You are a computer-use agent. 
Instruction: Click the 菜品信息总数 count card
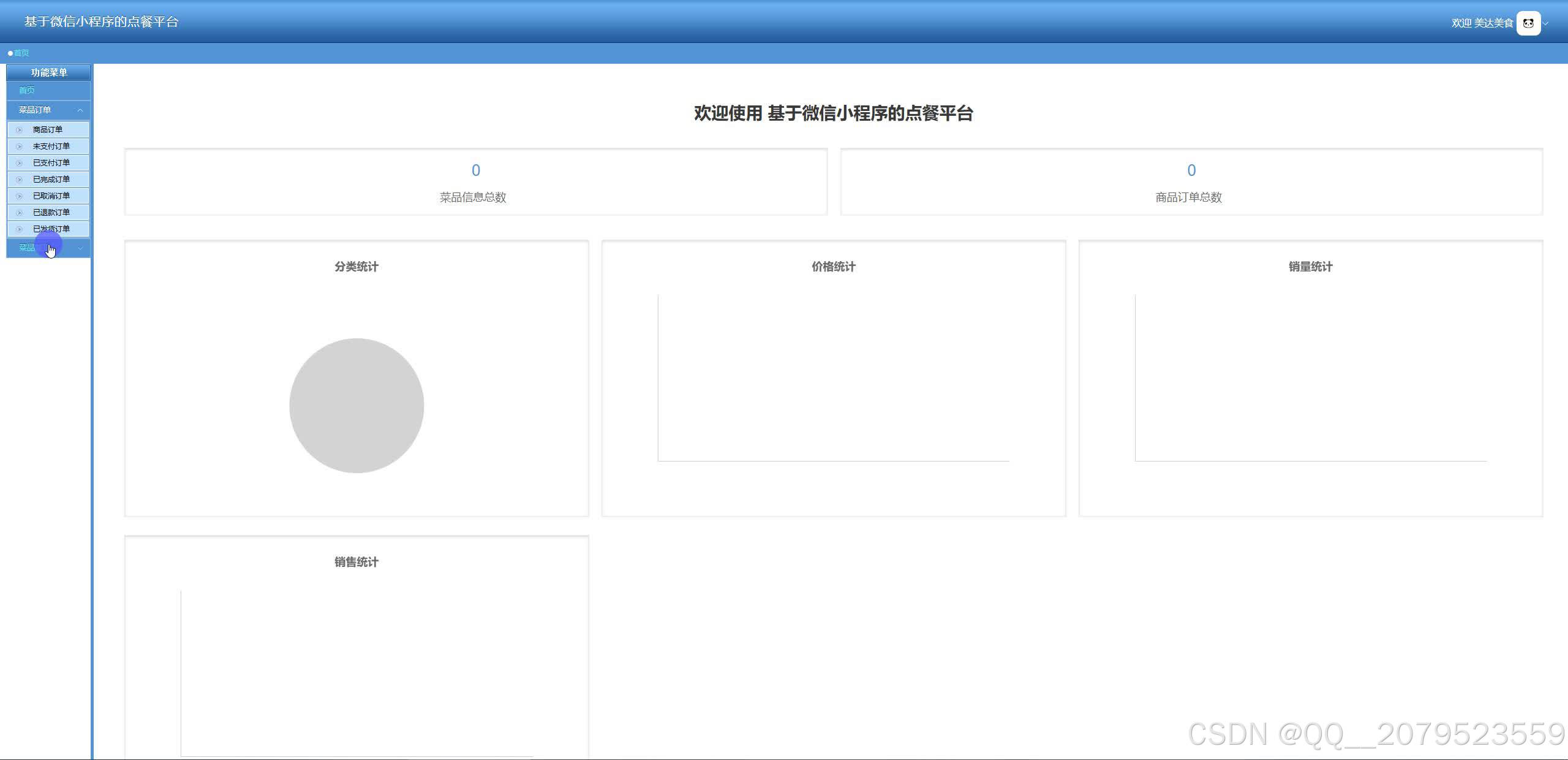coord(475,182)
